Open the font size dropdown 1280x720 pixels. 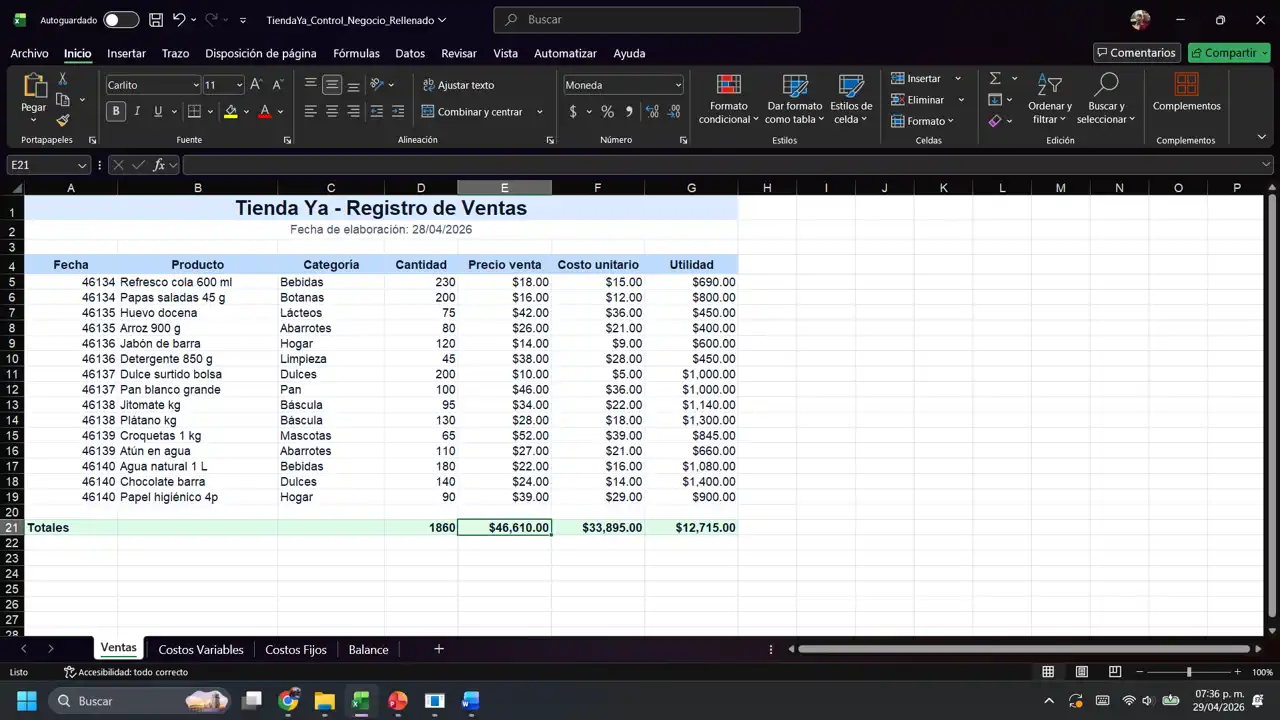coord(238,85)
